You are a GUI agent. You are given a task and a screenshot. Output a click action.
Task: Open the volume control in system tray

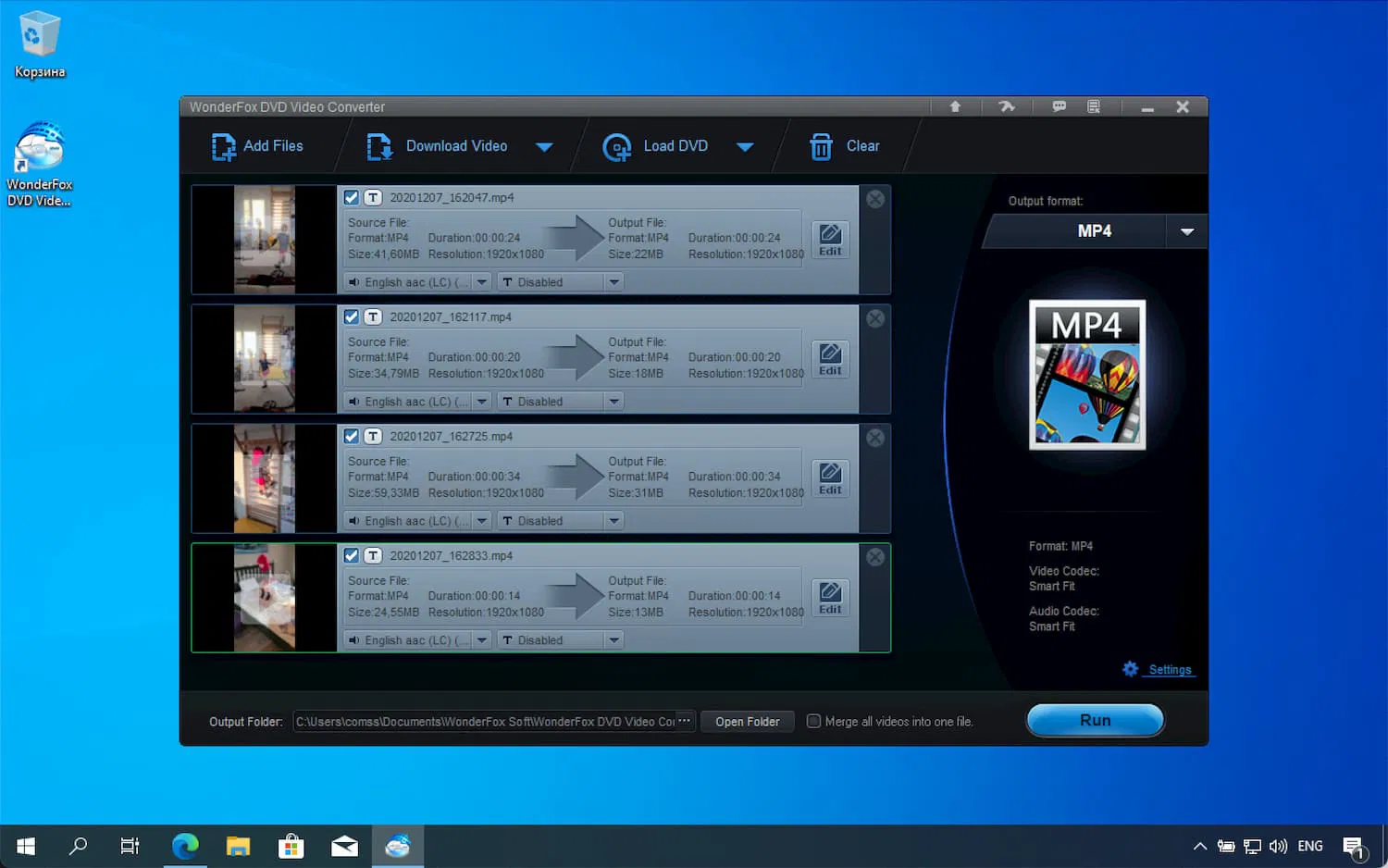1278,846
